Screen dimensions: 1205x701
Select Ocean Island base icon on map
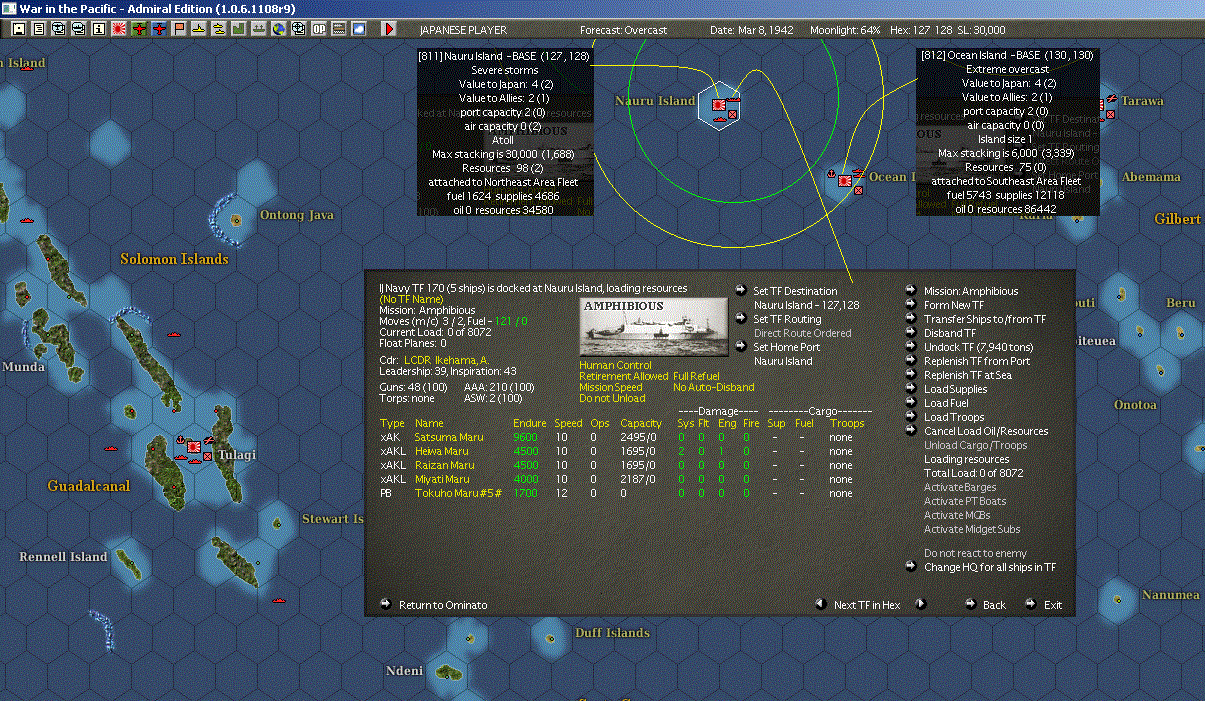pyautogui.click(x=846, y=181)
